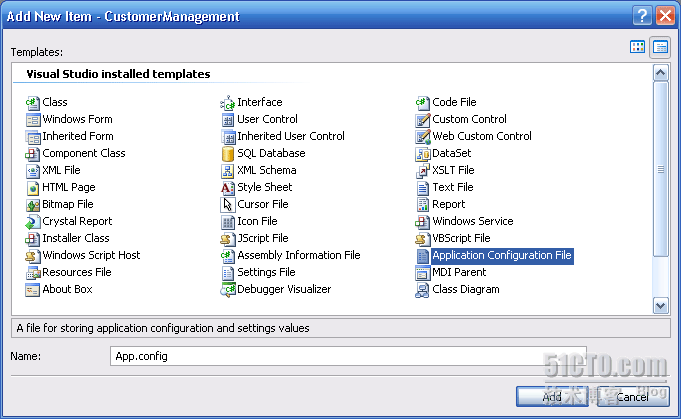The width and height of the screenshot is (681, 419).
Task: Select the HTML Page icon
Action: [33, 188]
